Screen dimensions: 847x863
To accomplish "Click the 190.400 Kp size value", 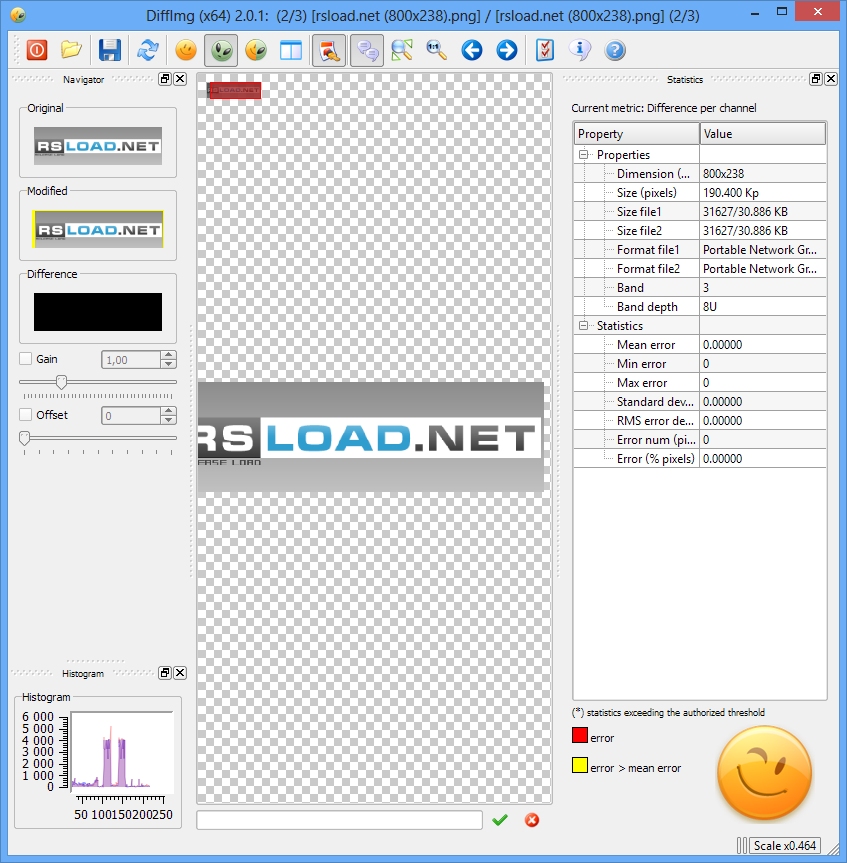I will (731, 193).
